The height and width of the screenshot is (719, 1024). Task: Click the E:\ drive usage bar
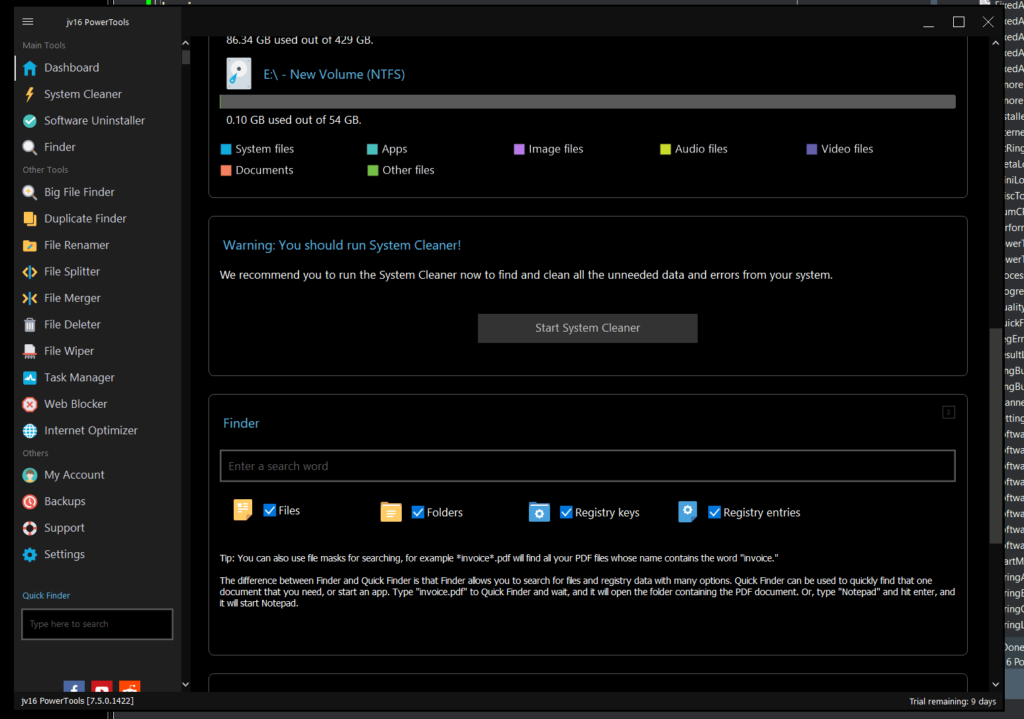tap(588, 102)
